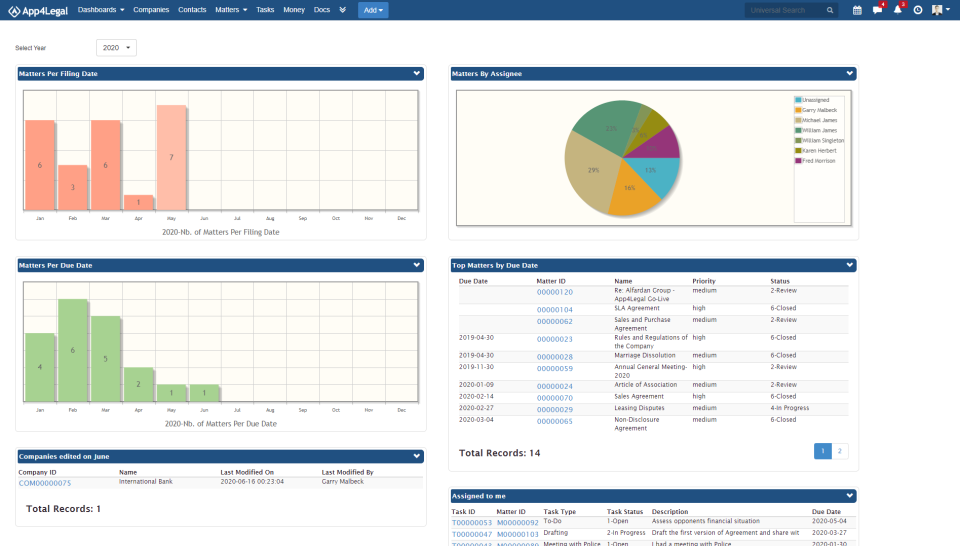Collapse the Matters Per Filing Date panel
Screen dimensions: 960x546
(417, 73)
